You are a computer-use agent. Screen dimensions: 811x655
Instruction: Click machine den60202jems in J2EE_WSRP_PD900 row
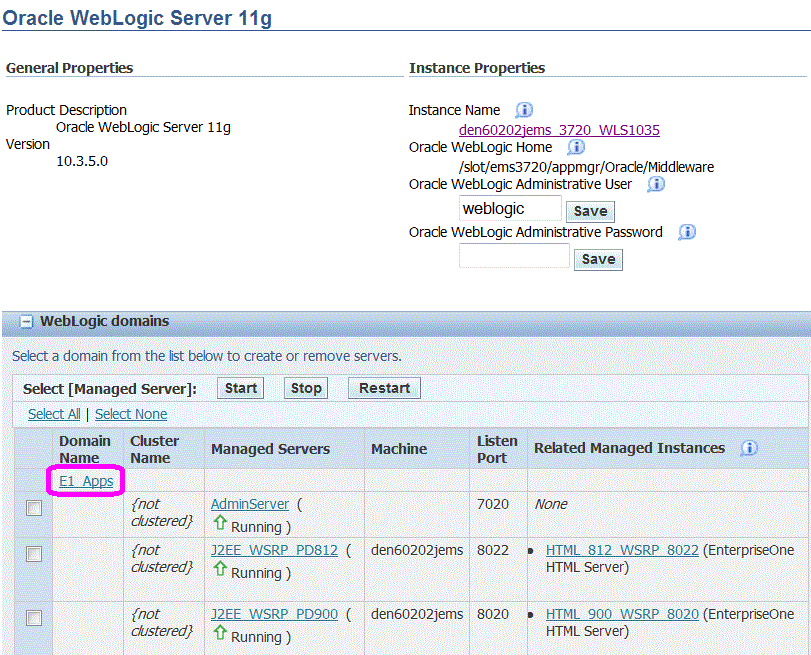417,615
